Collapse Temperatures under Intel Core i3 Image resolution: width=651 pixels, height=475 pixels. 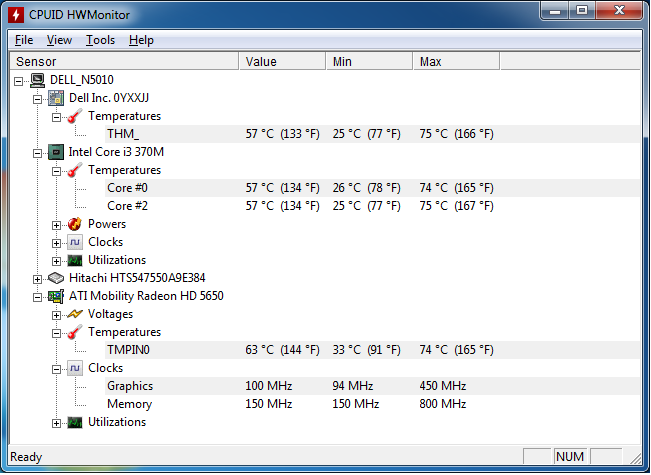coord(56,171)
